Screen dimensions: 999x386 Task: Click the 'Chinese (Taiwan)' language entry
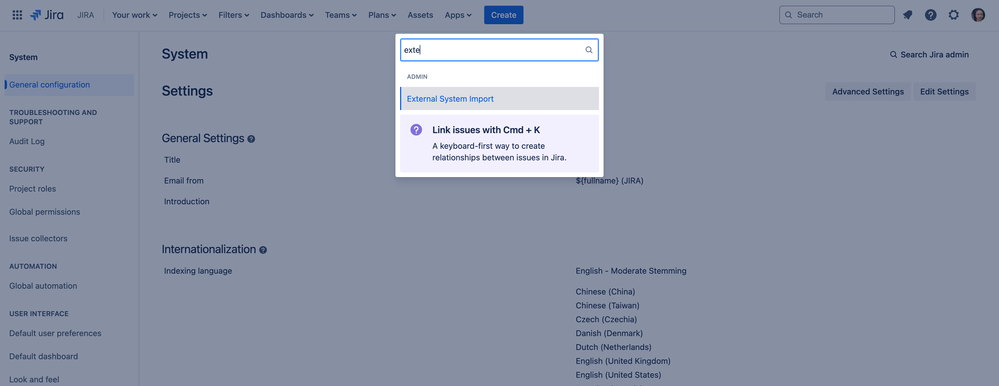click(x=608, y=306)
